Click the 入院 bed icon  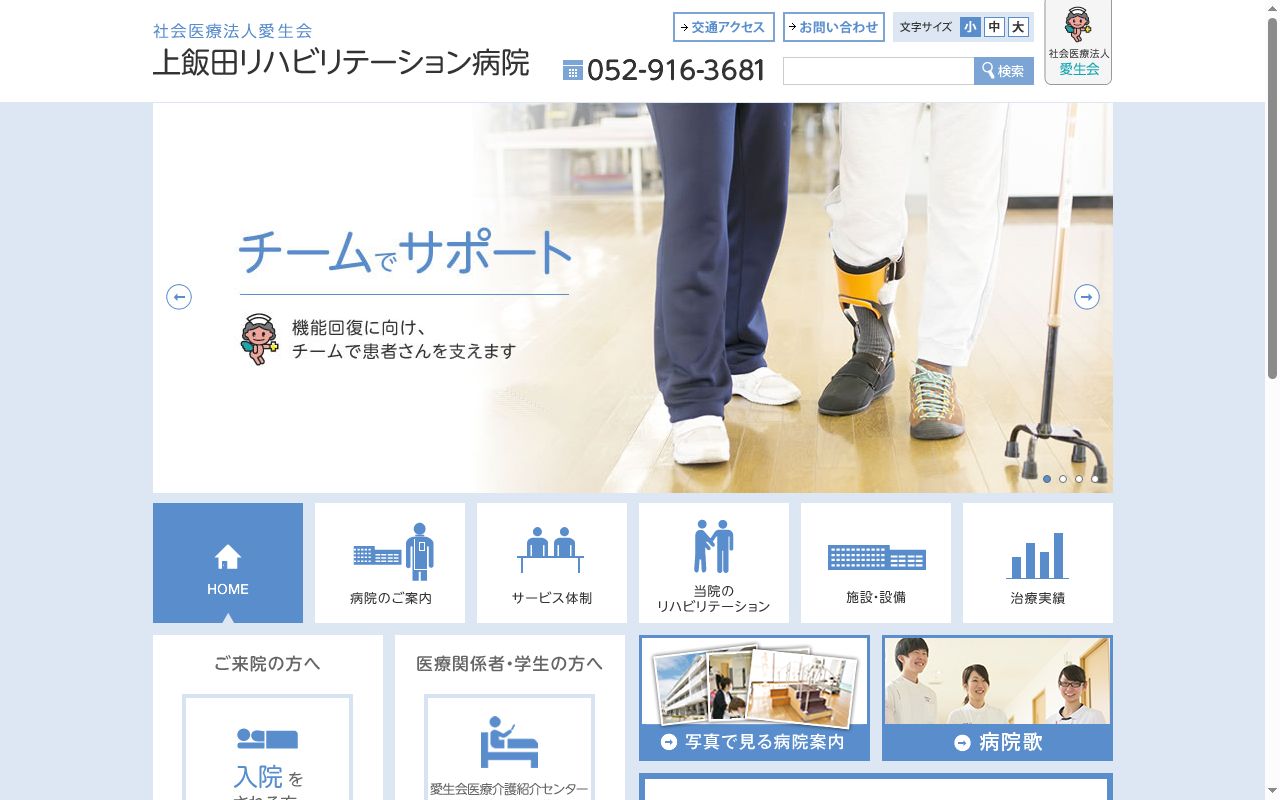[x=267, y=739]
